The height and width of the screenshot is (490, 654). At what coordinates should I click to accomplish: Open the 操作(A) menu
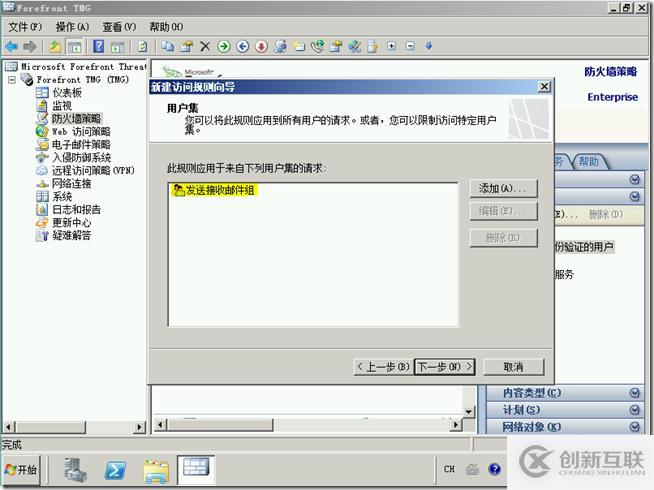point(72,27)
